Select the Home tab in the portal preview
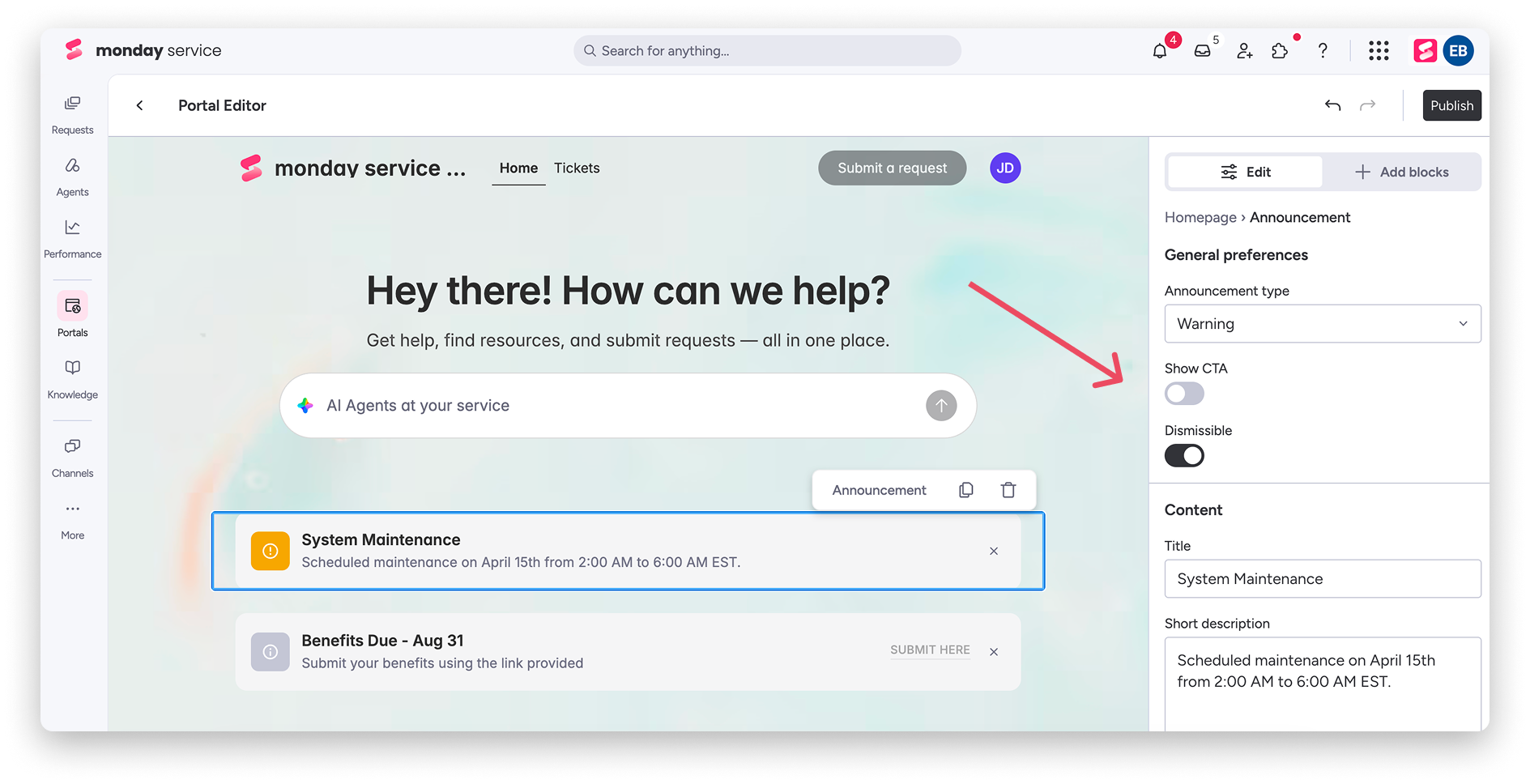 tap(518, 168)
